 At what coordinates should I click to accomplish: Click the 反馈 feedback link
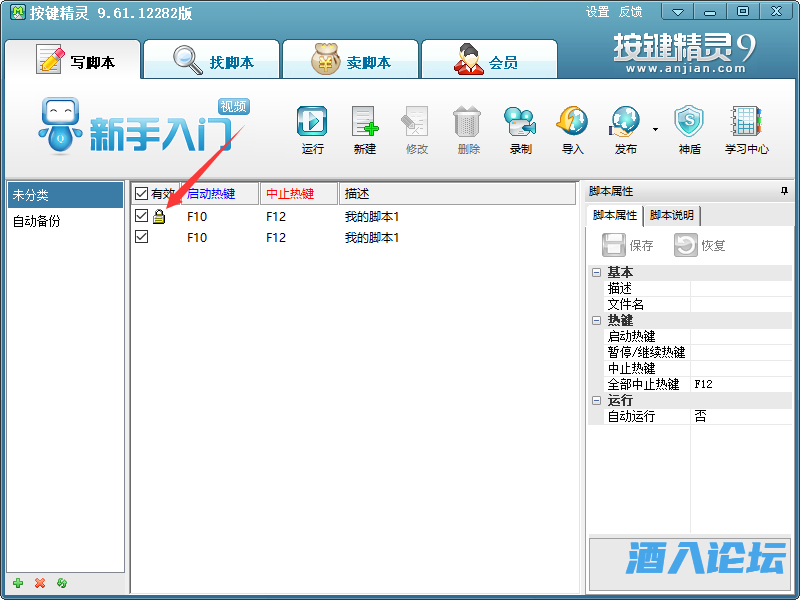630,12
